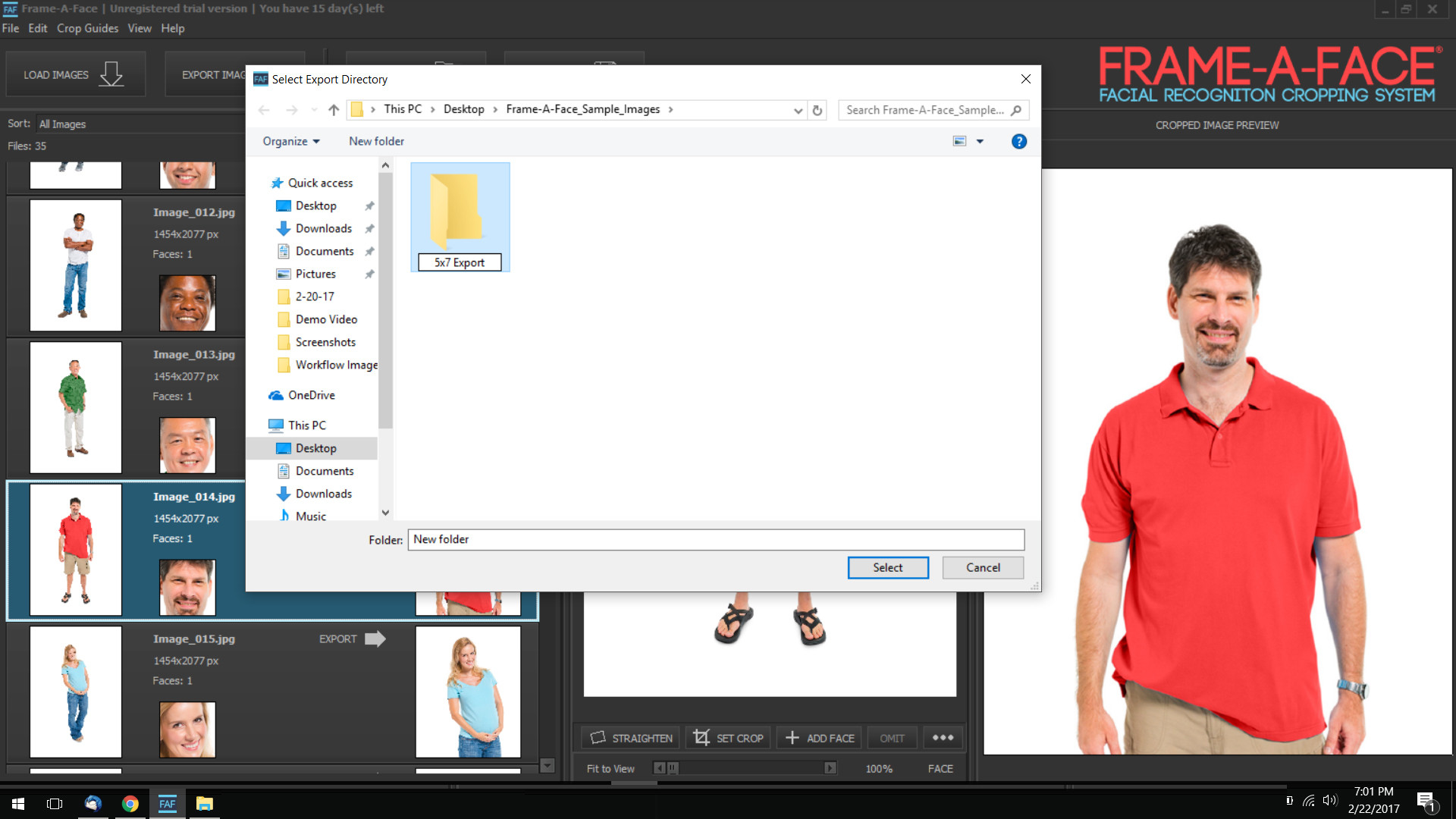Open the view options dropdown arrow
The height and width of the screenshot is (819, 1456).
[x=980, y=142]
